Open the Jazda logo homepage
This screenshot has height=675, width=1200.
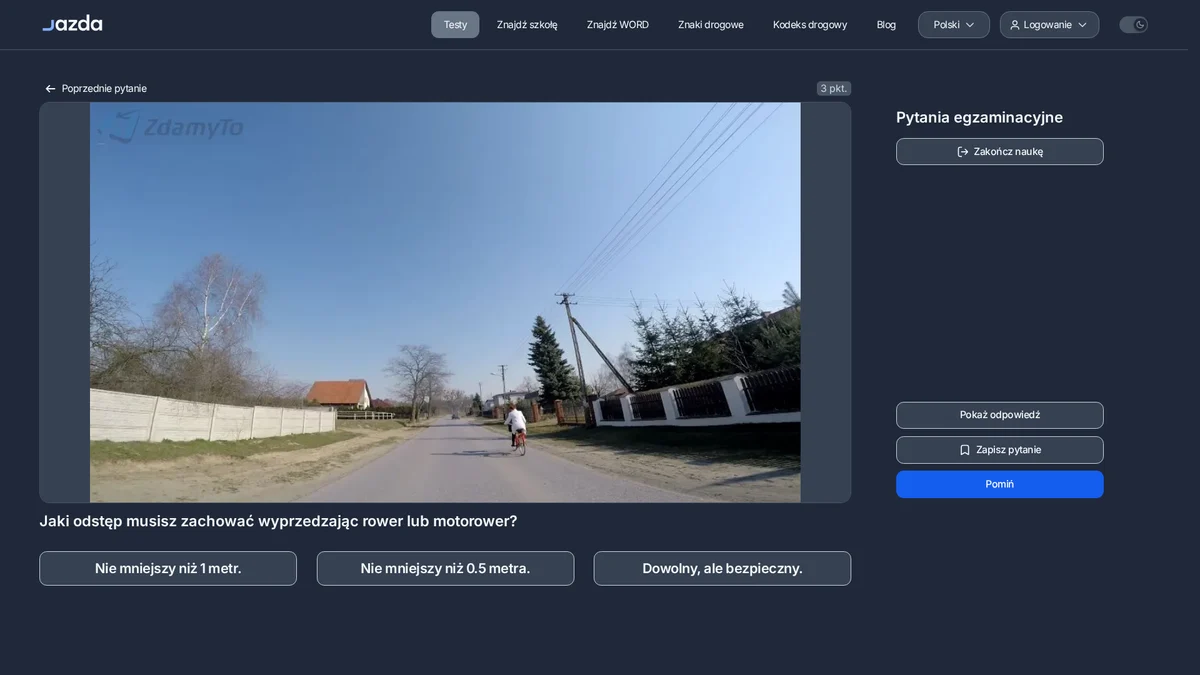tap(72, 24)
